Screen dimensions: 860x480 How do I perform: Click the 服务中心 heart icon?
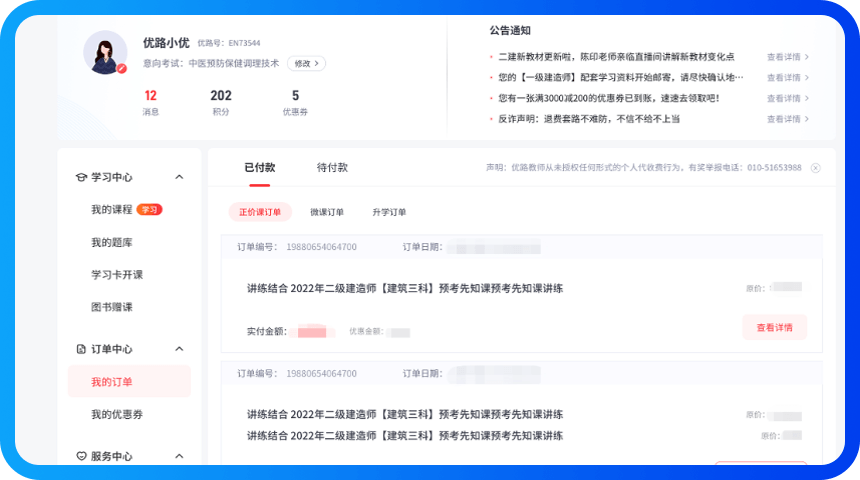(82, 456)
